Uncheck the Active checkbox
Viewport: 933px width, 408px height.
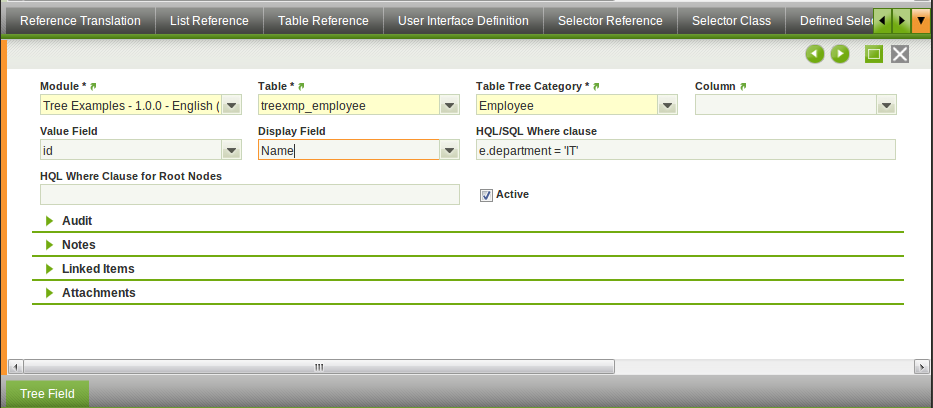click(487, 195)
